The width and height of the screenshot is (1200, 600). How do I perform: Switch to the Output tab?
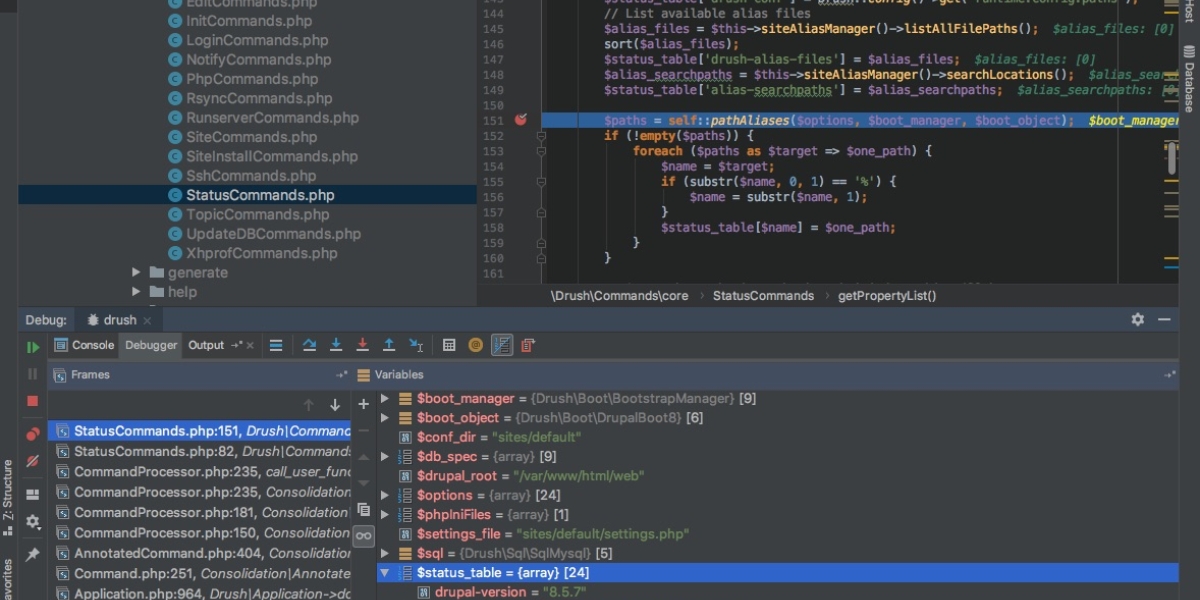coord(204,344)
